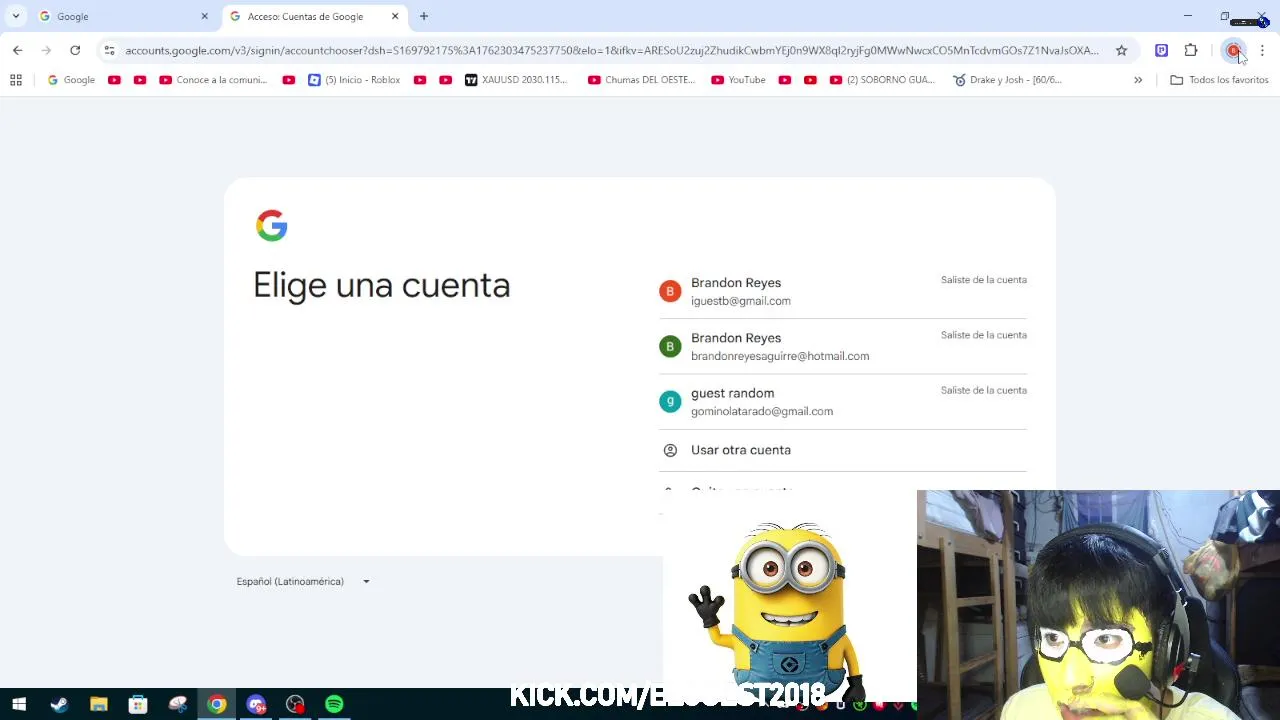The width and height of the screenshot is (1280, 720).
Task: Click the address bar URL field
Action: tap(611, 50)
